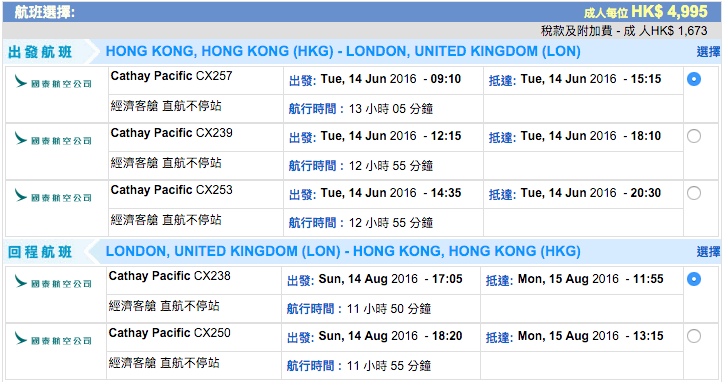Pick return flight CX250 departing 18:20
The image size is (724, 382).
[694, 336]
